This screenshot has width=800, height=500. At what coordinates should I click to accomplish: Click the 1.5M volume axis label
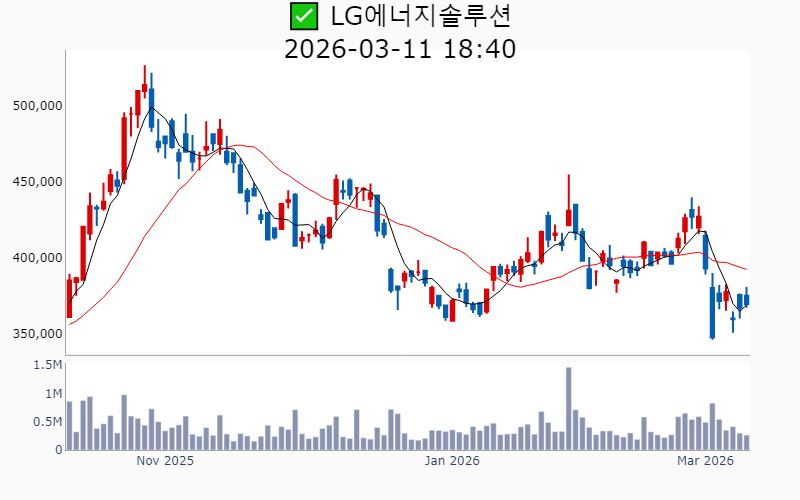[47, 365]
